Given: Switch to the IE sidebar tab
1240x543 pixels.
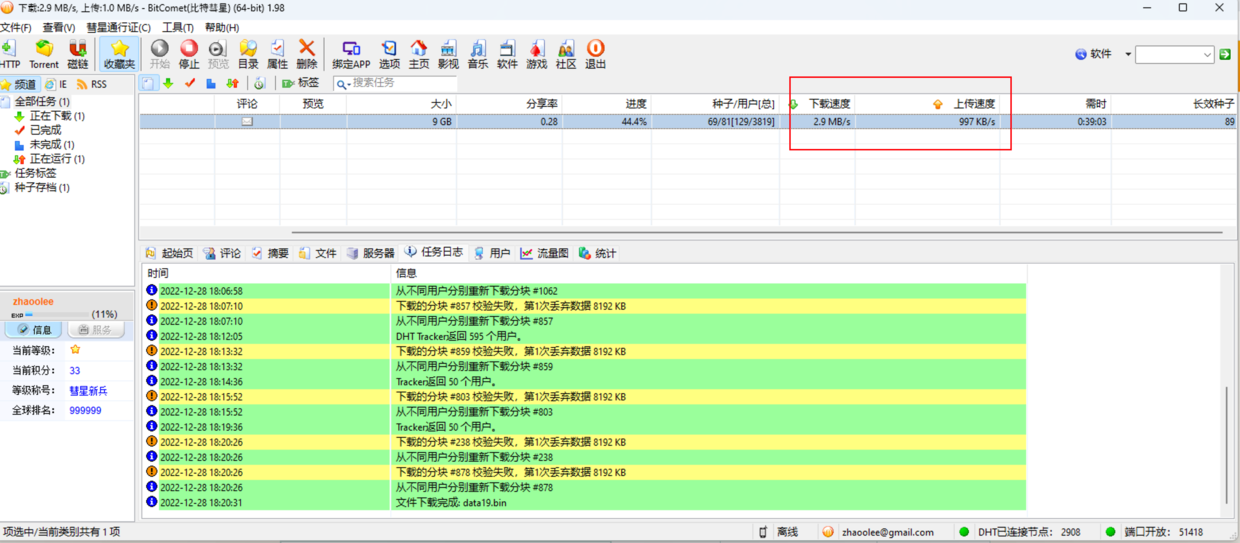Looking at the screenshot, I should pyautogui.click(x=56, y=84).
